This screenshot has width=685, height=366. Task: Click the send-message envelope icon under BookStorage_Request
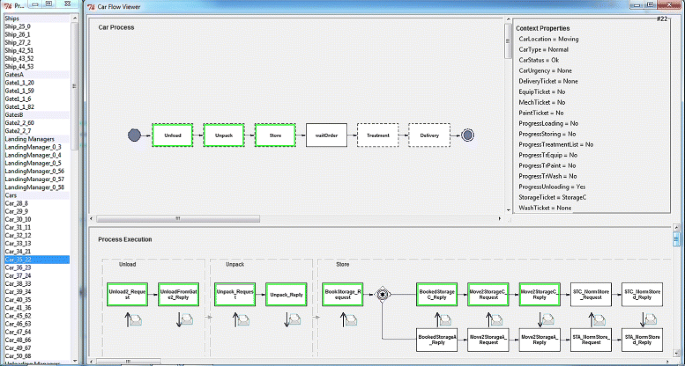[x=351, y=320]
